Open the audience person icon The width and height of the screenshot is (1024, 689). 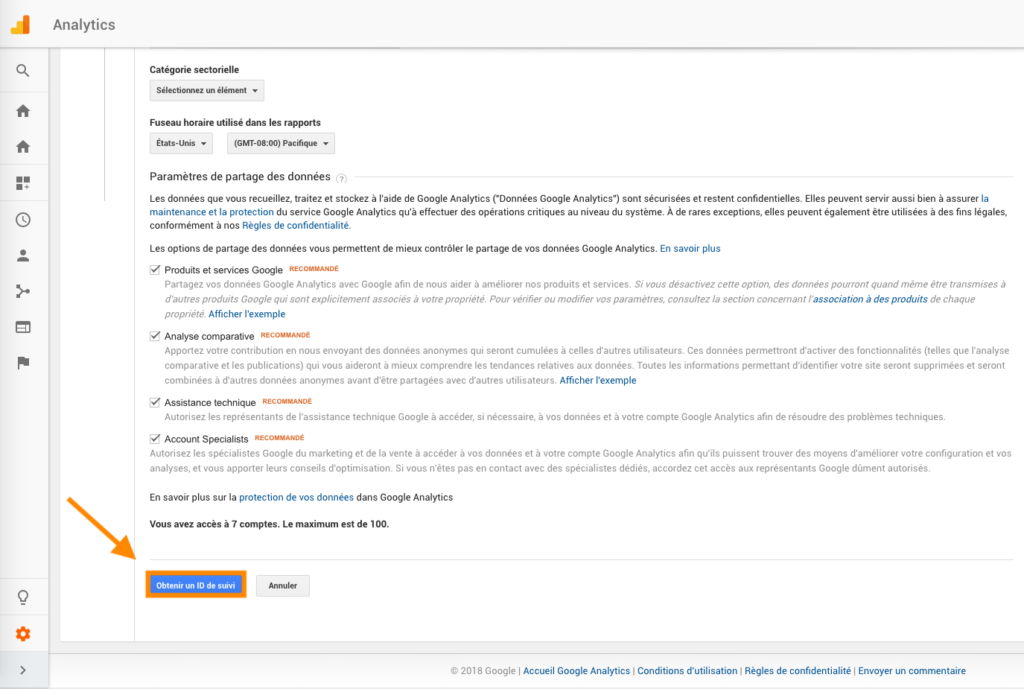[x=23, y=255]
